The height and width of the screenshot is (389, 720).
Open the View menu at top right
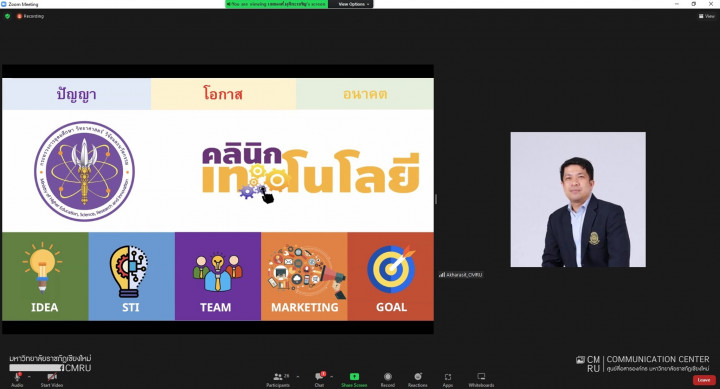click(x=707, y=16)
